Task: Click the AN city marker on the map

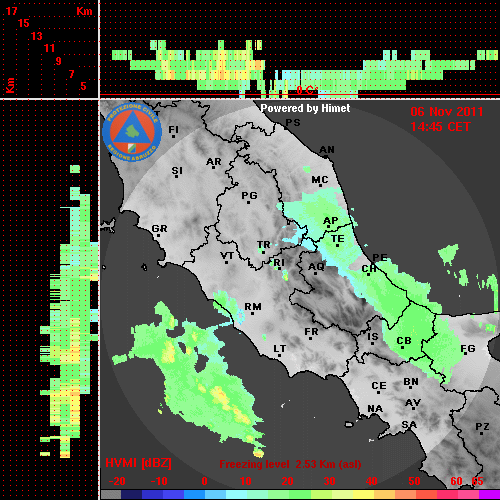Action: click(327, 151)
